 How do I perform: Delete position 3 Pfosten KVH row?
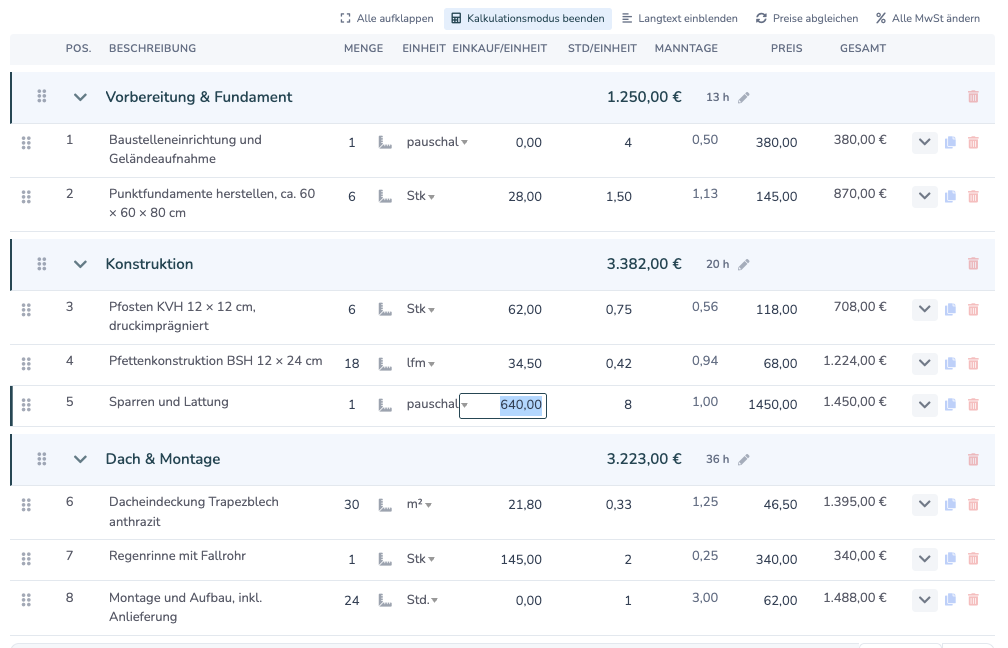(973, 309)
